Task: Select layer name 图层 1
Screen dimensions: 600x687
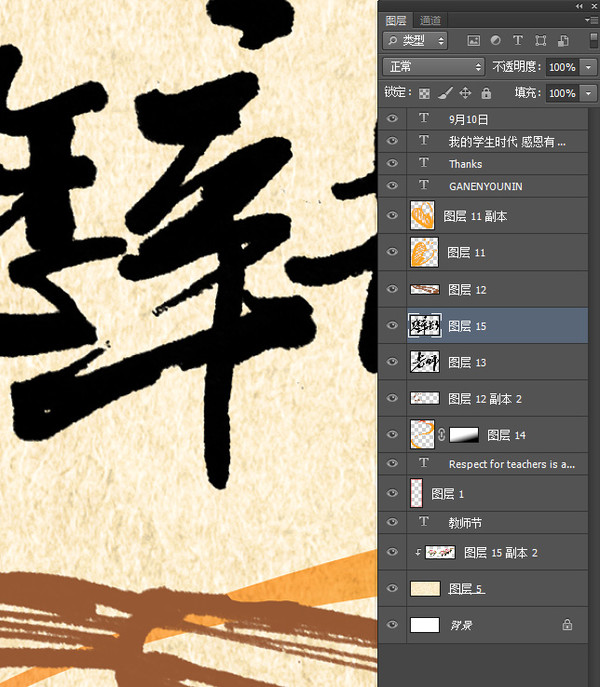Action: [x=447, y=494]
